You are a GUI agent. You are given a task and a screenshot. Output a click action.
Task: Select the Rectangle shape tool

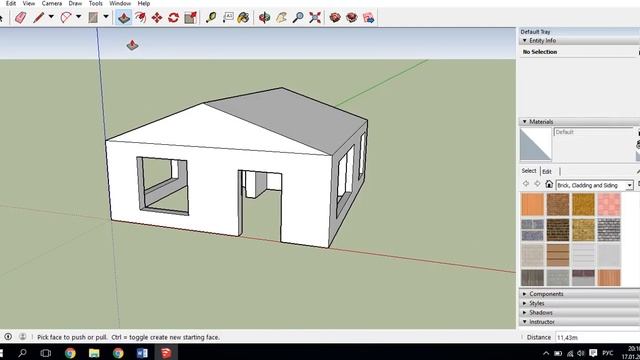pos(93,18)
